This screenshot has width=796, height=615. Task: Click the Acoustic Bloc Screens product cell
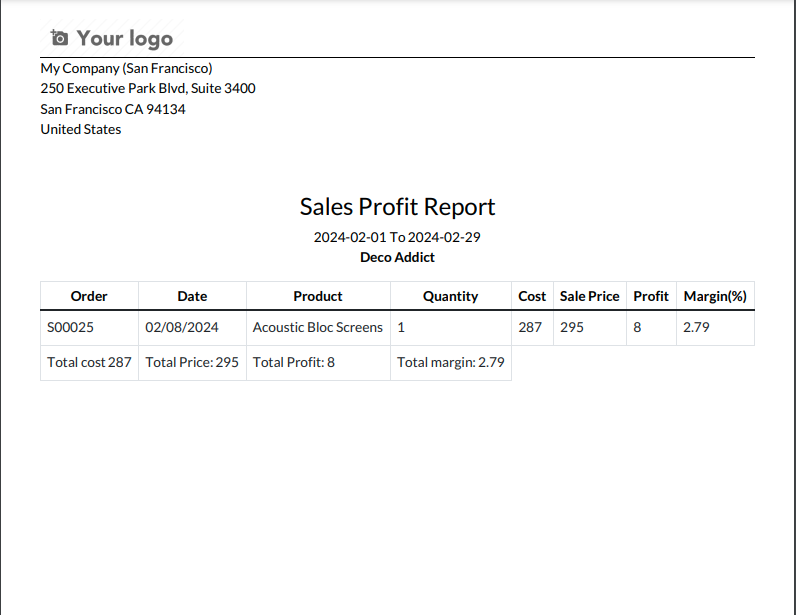pos(318,327)
